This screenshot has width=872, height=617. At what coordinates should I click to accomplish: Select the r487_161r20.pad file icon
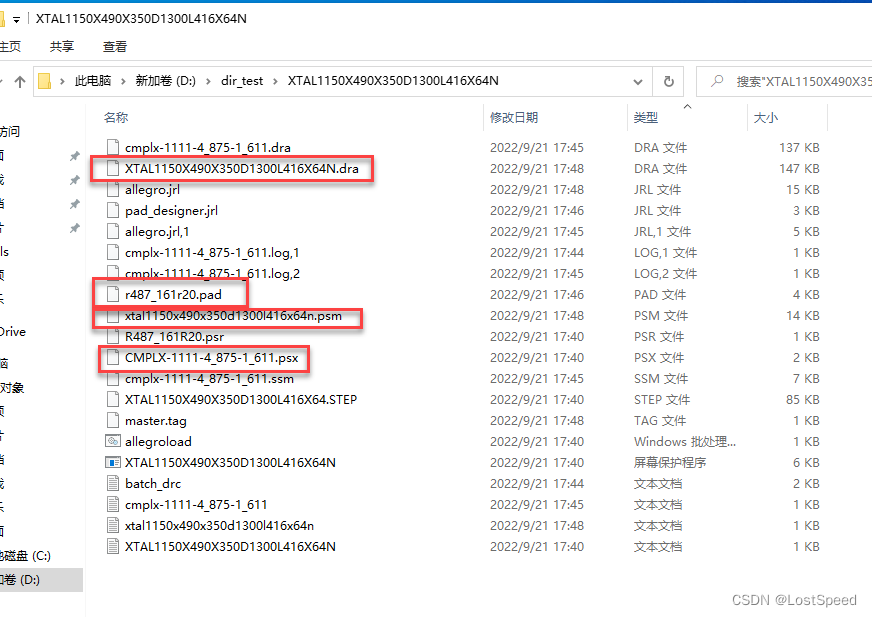(112, 294)
